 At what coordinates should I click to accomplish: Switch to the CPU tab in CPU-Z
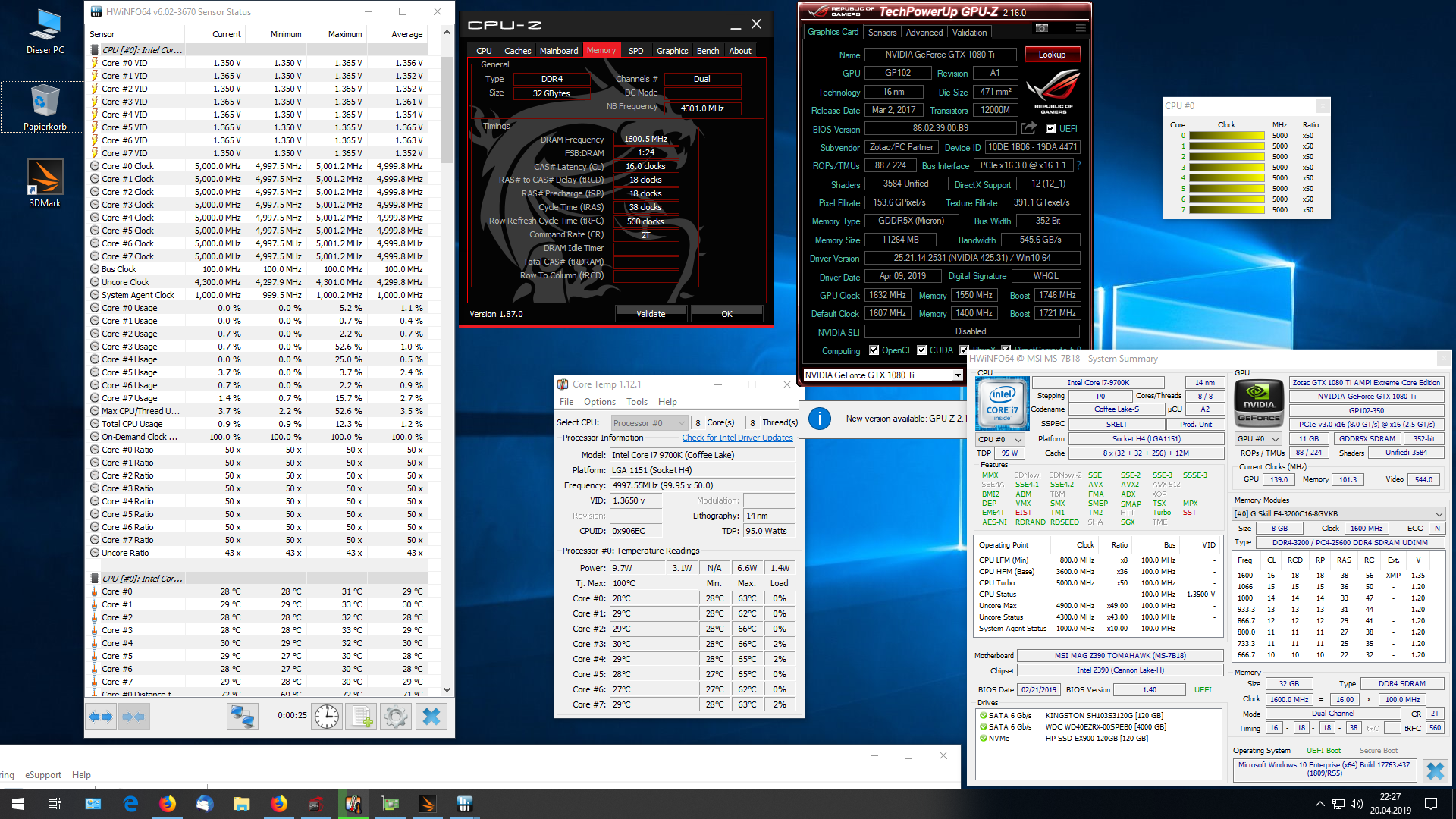pyautogui.click(x=484, y=51)
